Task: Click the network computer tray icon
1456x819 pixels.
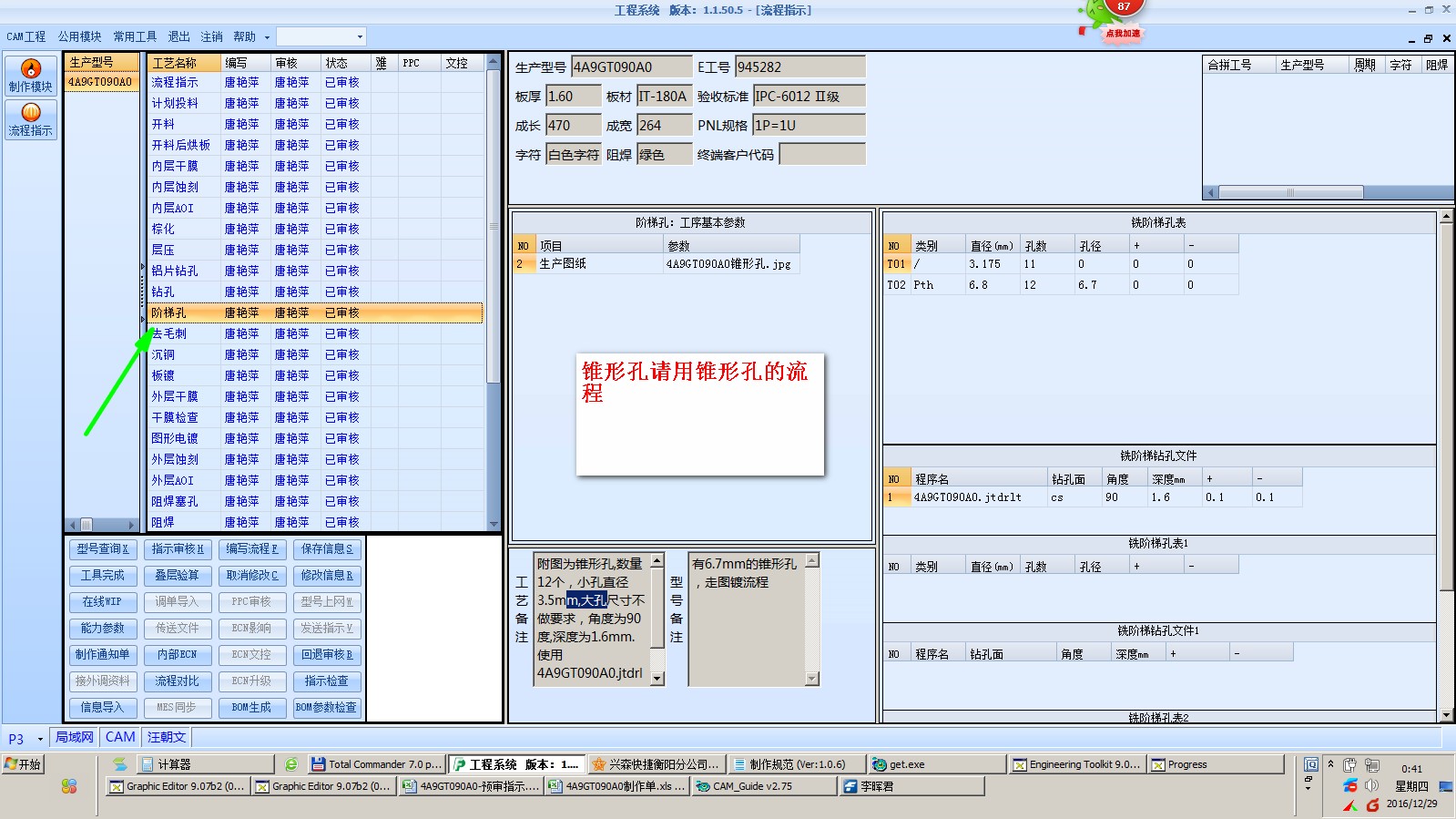Action: pos(1371,765)
